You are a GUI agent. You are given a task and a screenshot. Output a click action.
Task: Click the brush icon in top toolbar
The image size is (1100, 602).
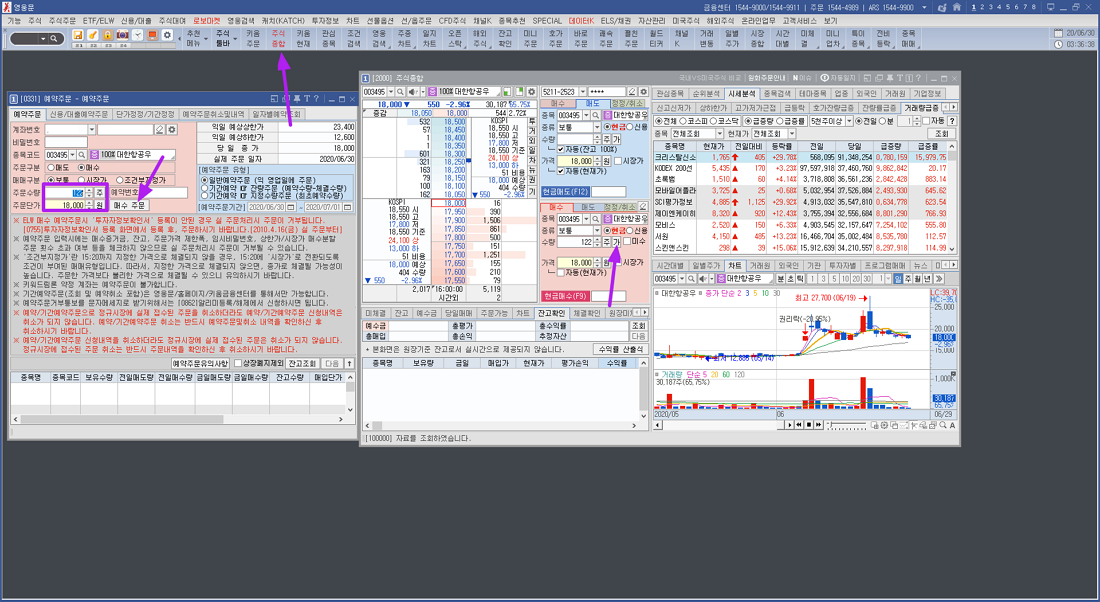93,35
